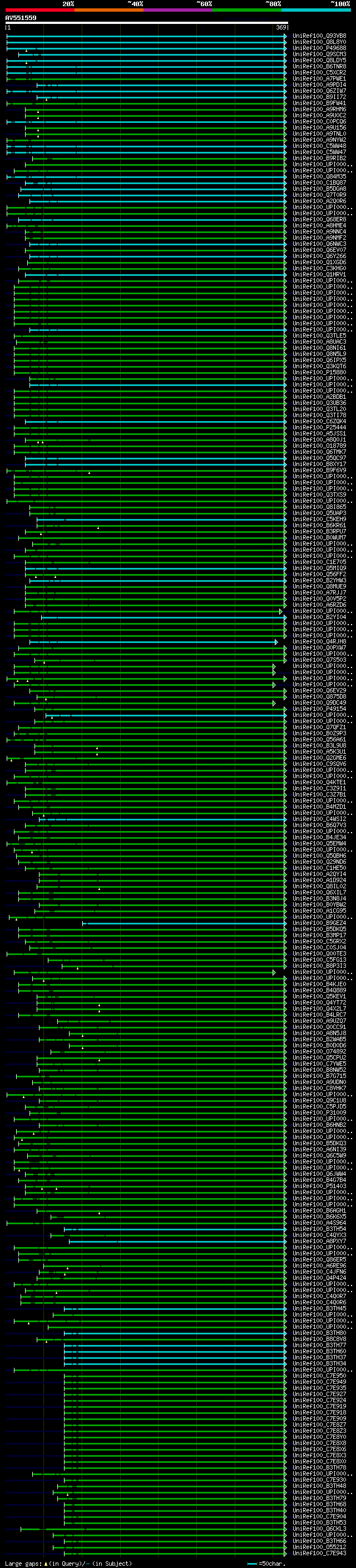Click the UniRef100_B9GEZ4 label
Viewport: 356px width, 1568px height.
[319, 923]
